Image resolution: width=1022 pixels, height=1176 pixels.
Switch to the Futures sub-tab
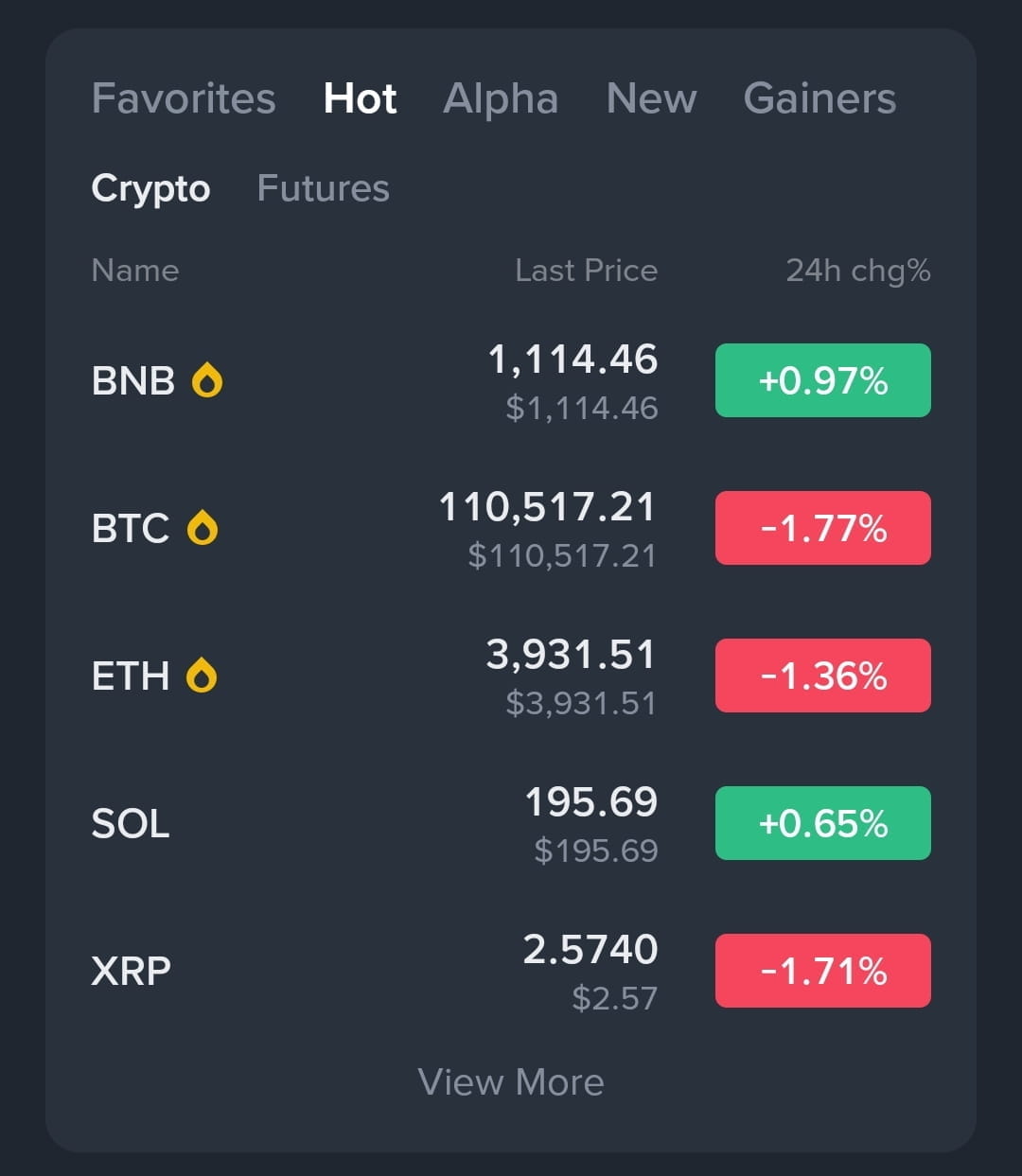click(x=323, y=188)
